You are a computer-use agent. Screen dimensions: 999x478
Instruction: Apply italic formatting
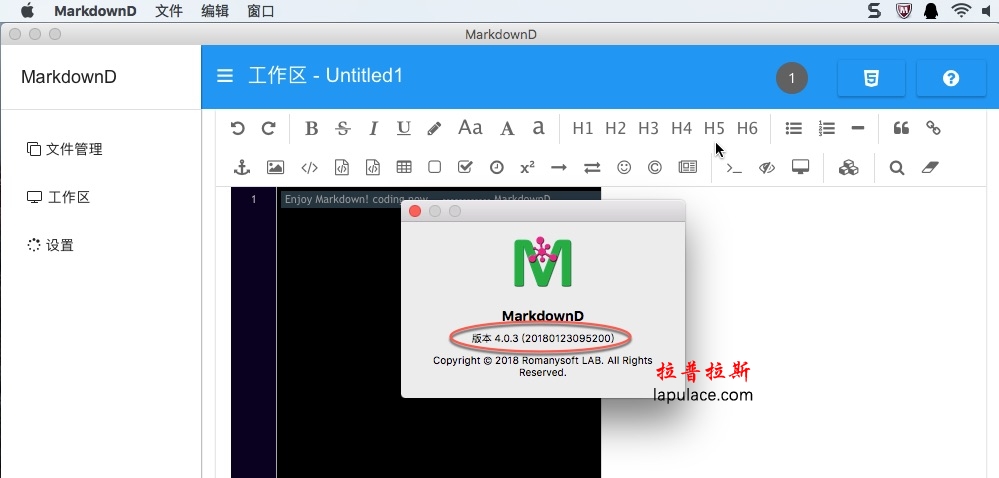373,128
